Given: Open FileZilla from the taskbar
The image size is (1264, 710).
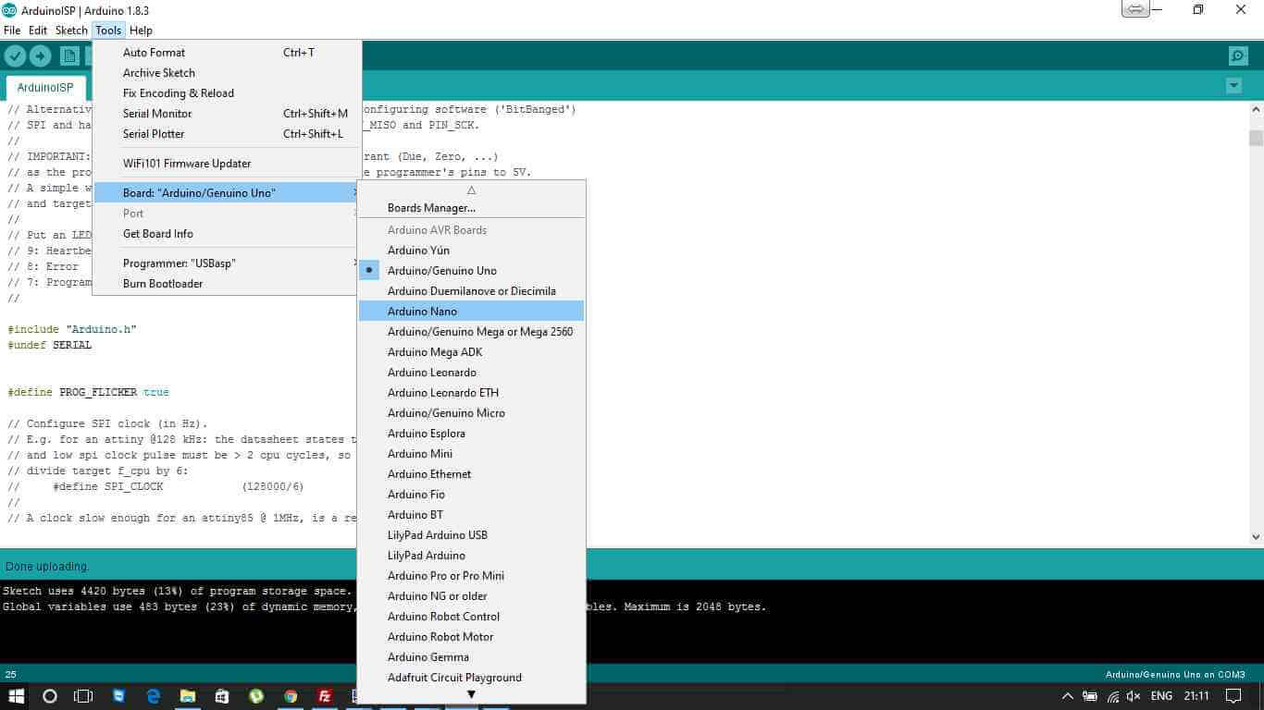Looking at the screenshot, I should [325, 696].
